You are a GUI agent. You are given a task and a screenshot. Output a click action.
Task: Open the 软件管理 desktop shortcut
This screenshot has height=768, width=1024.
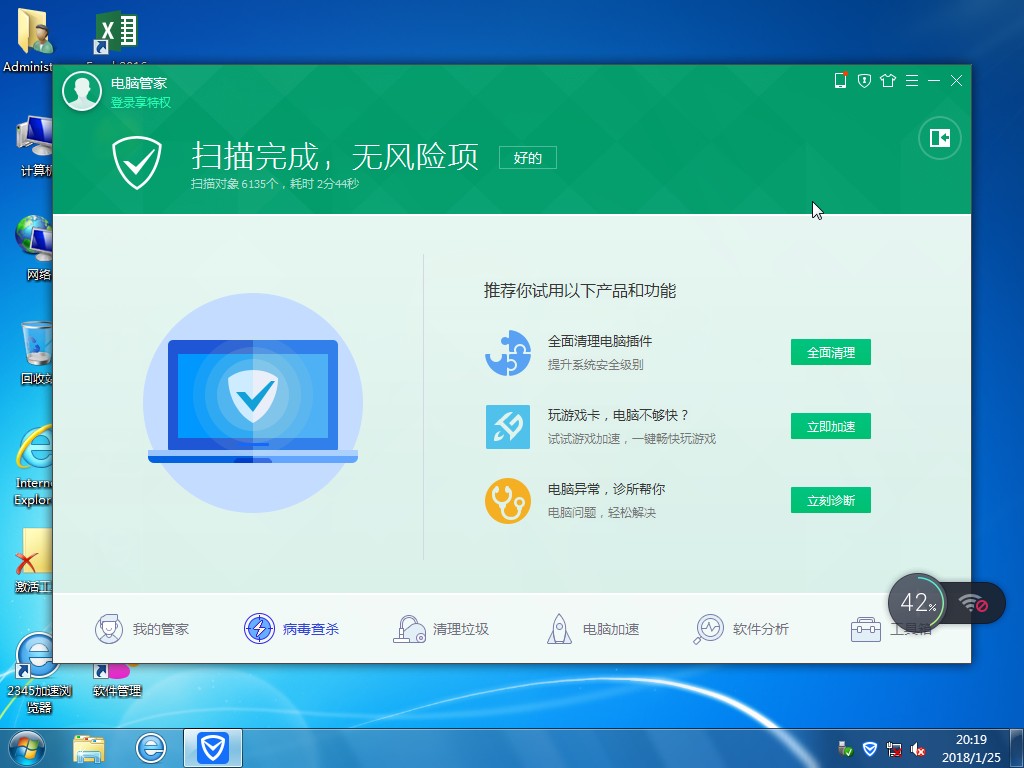click(116, 679)
